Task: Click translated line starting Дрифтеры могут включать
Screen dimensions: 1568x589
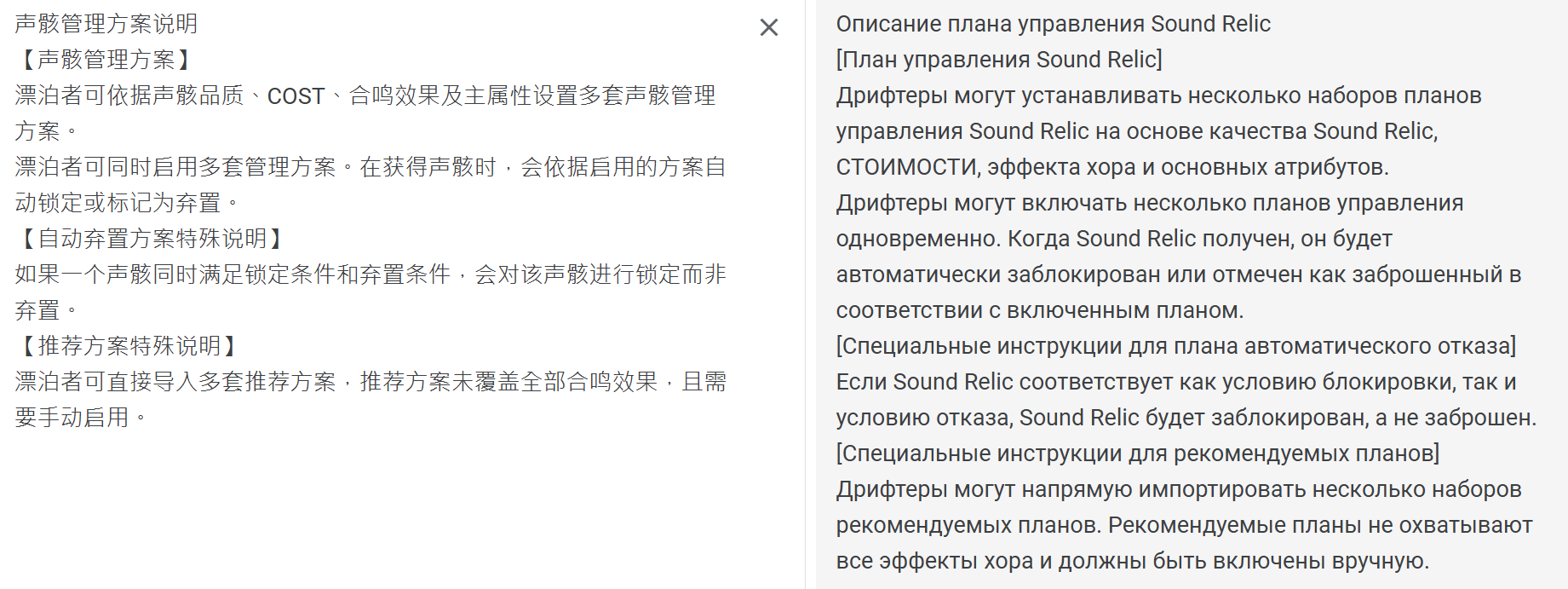Action: [x=1150, y=203]
